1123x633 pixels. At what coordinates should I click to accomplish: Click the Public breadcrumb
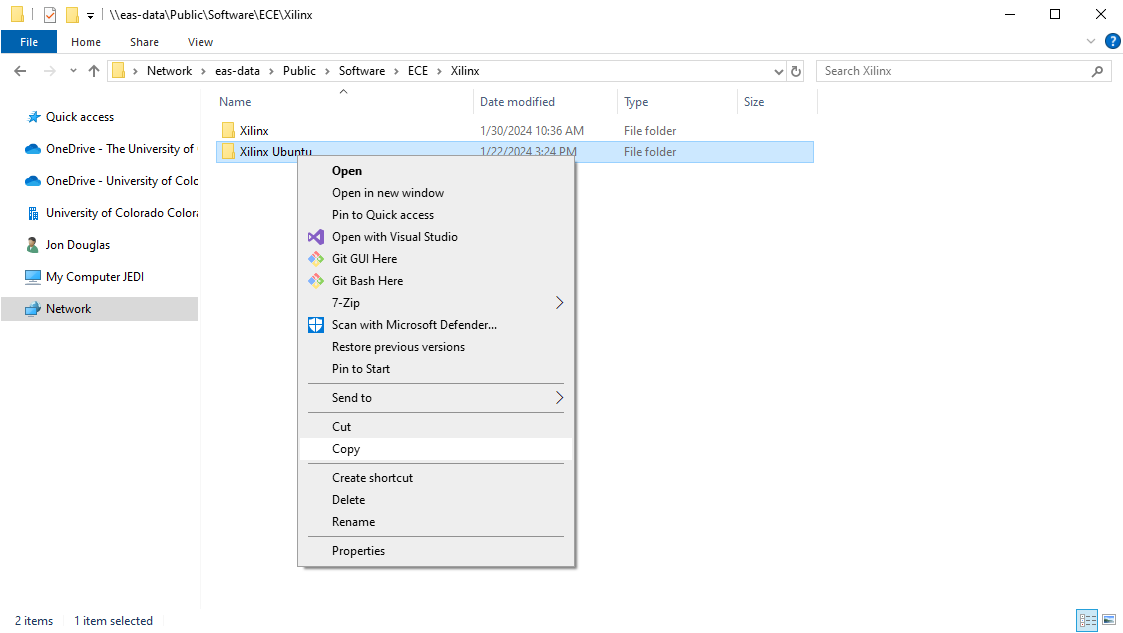point(299,71)
